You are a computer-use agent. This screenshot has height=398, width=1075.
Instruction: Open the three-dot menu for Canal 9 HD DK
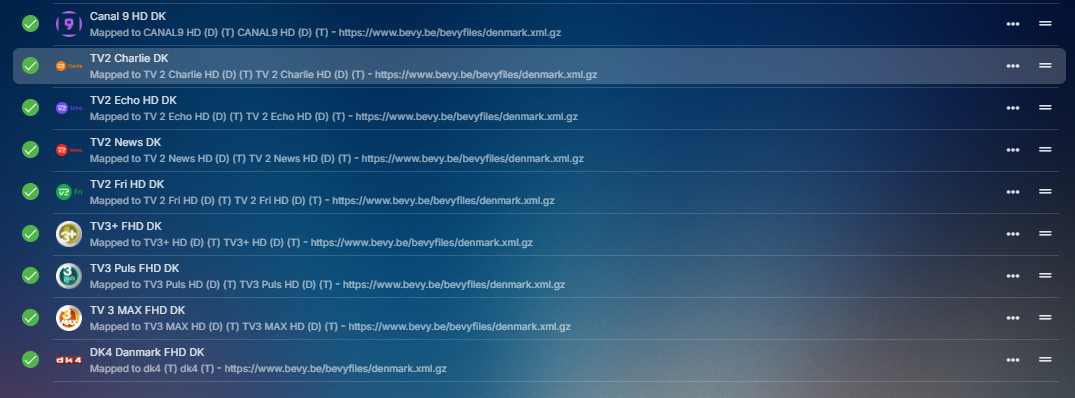point(1013,24)
